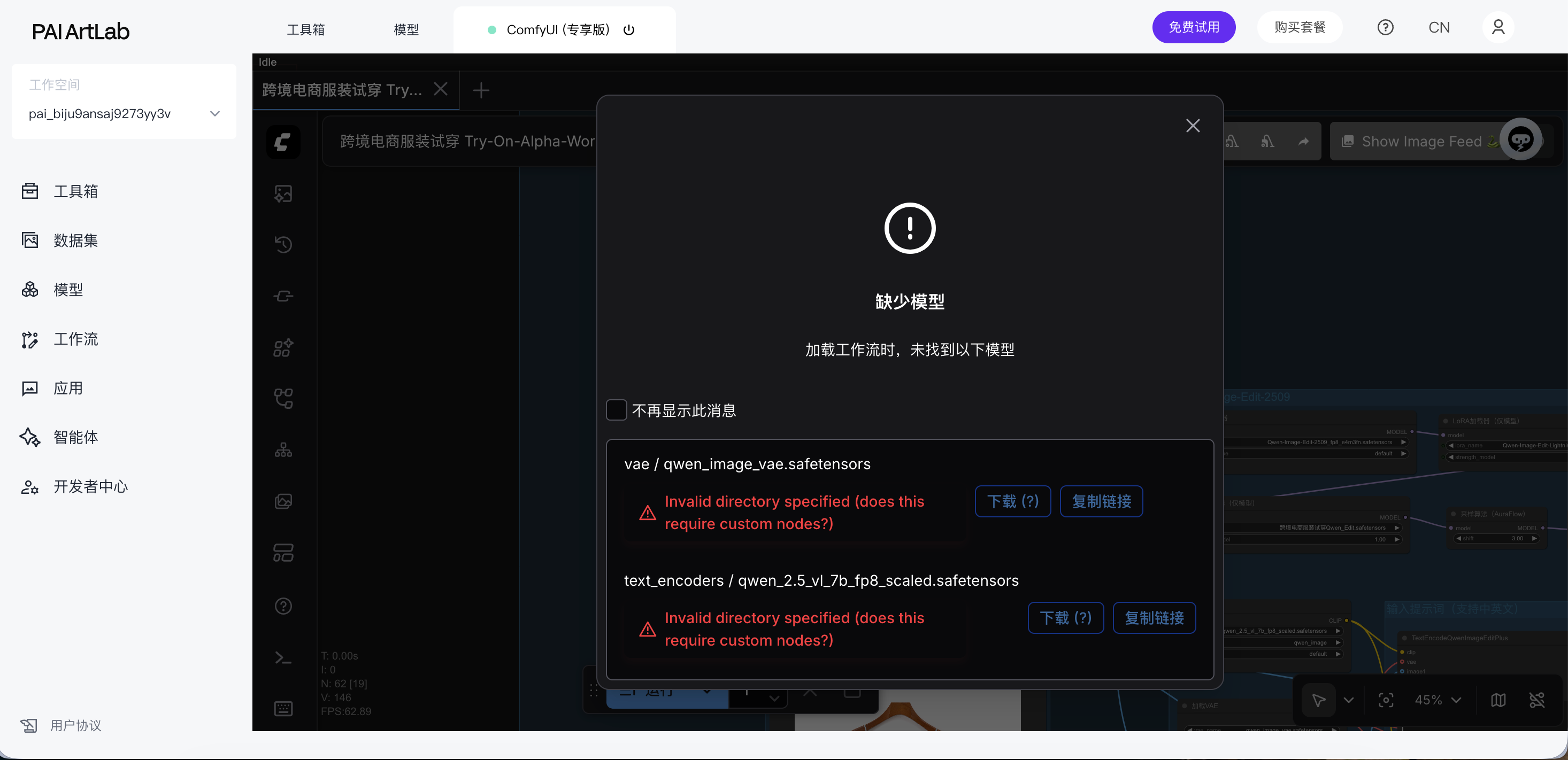Toggle link visibility icon
Screen dimensions: 1568x760
click(x=1537, y=700)
